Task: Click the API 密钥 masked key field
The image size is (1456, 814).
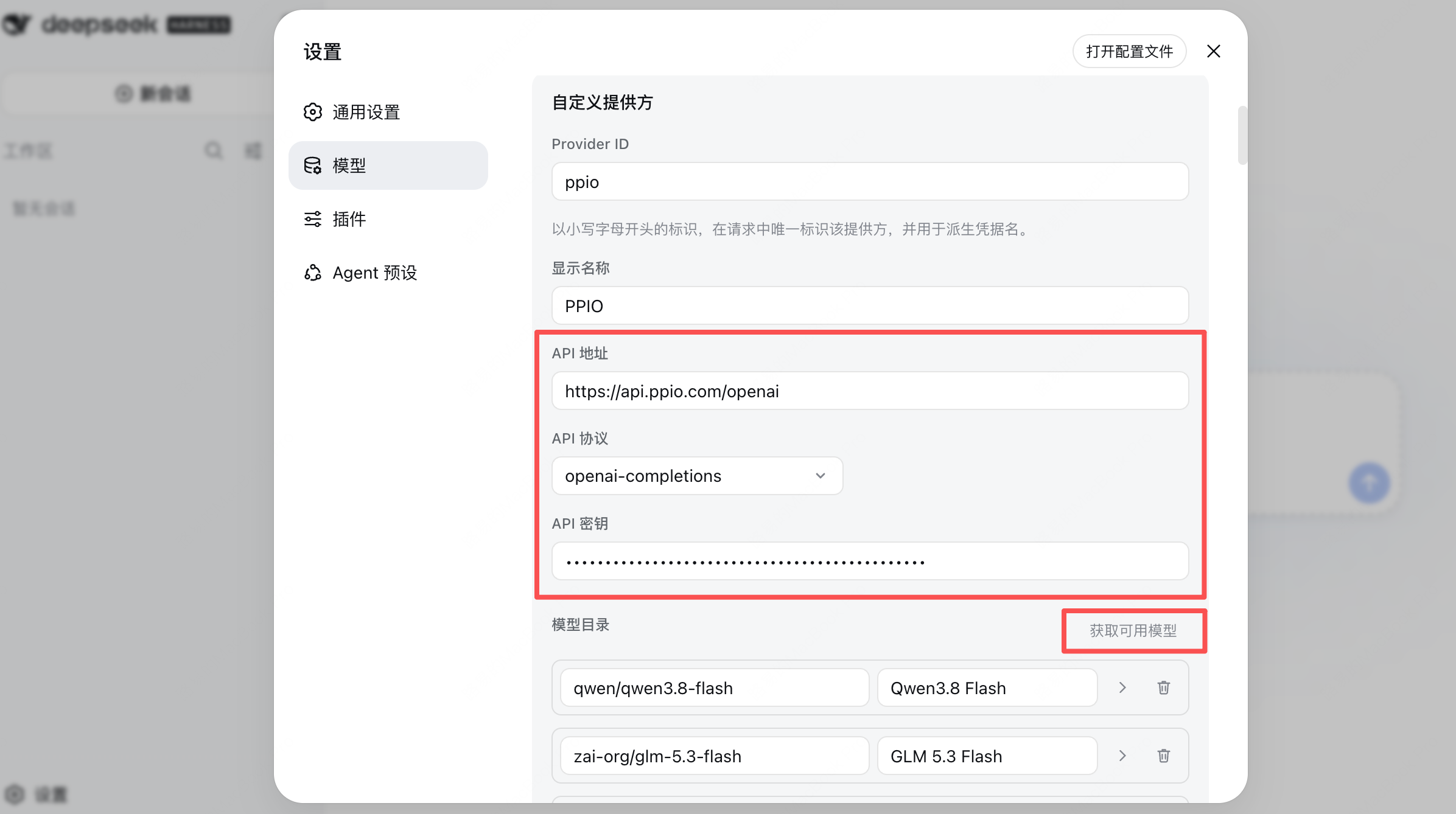Action: tap(870, 561)
